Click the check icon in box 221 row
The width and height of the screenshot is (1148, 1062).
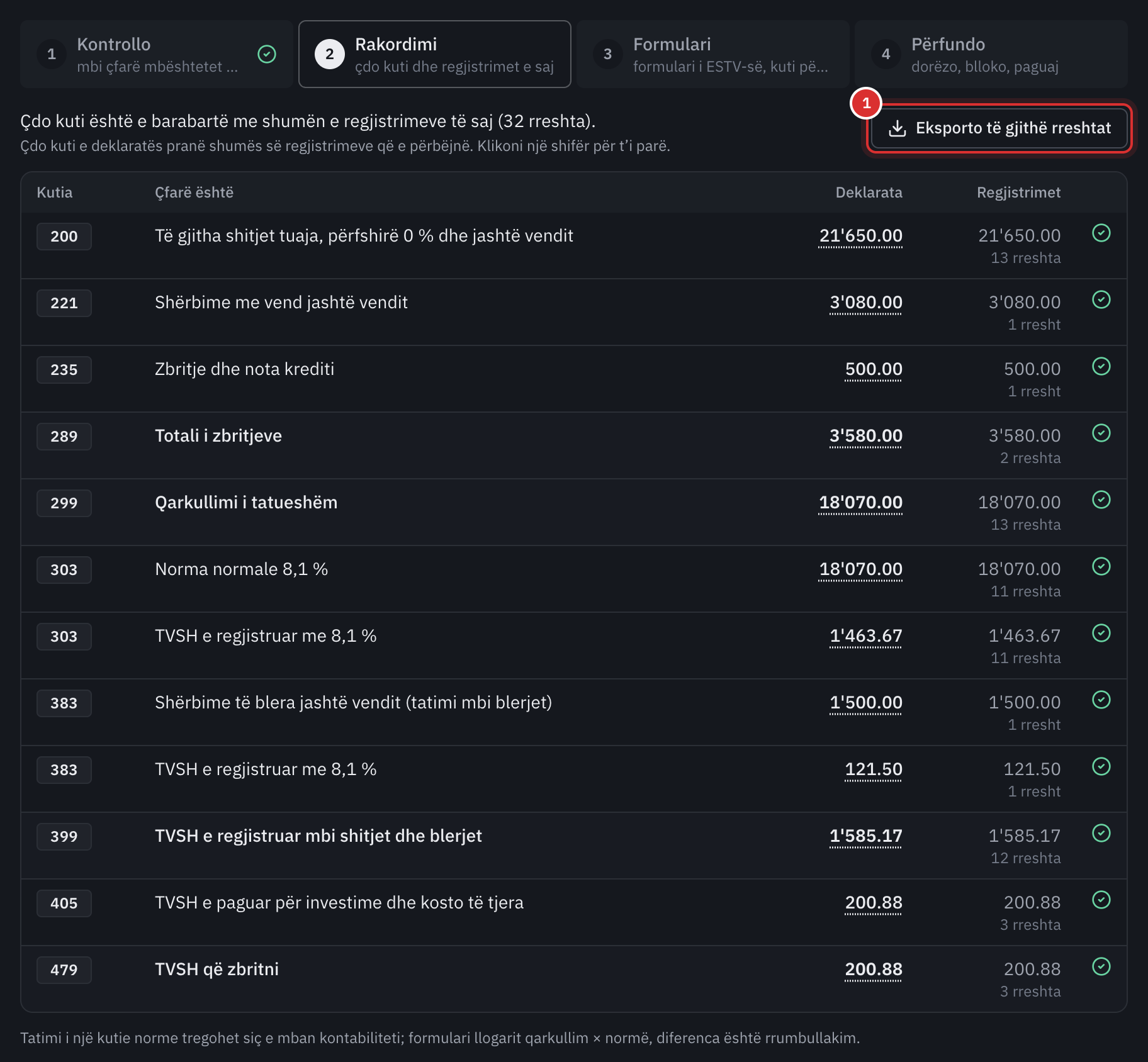pos(1101,299)
